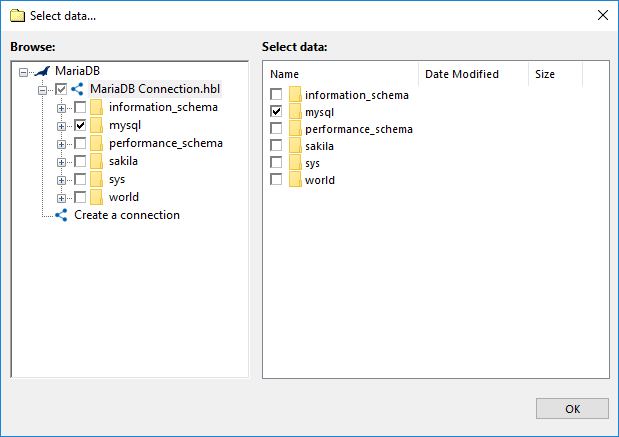Select information_schema label in Browse tree

tap(163, 107)
